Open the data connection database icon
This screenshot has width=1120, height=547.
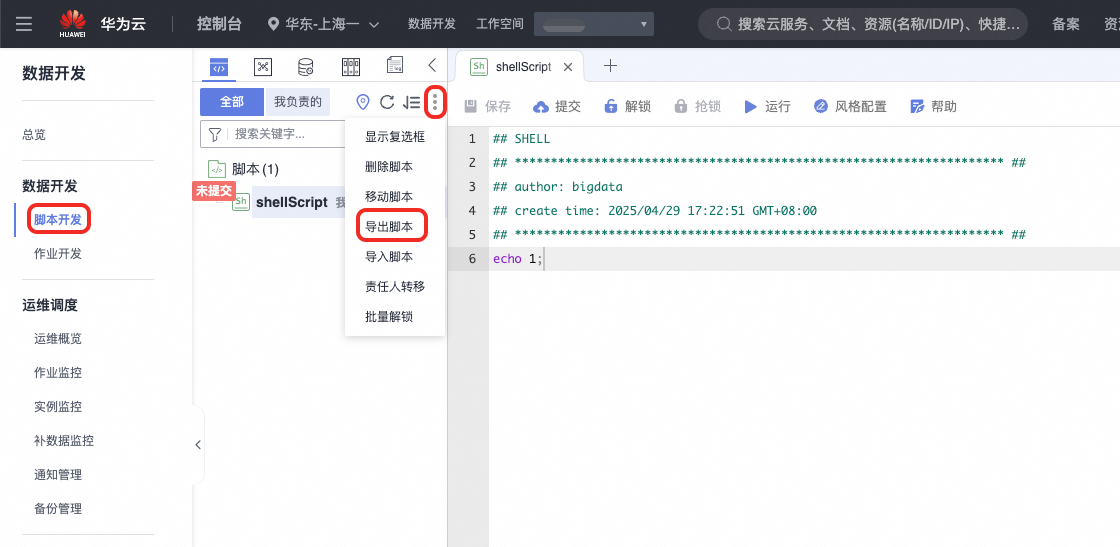[306, 67]
